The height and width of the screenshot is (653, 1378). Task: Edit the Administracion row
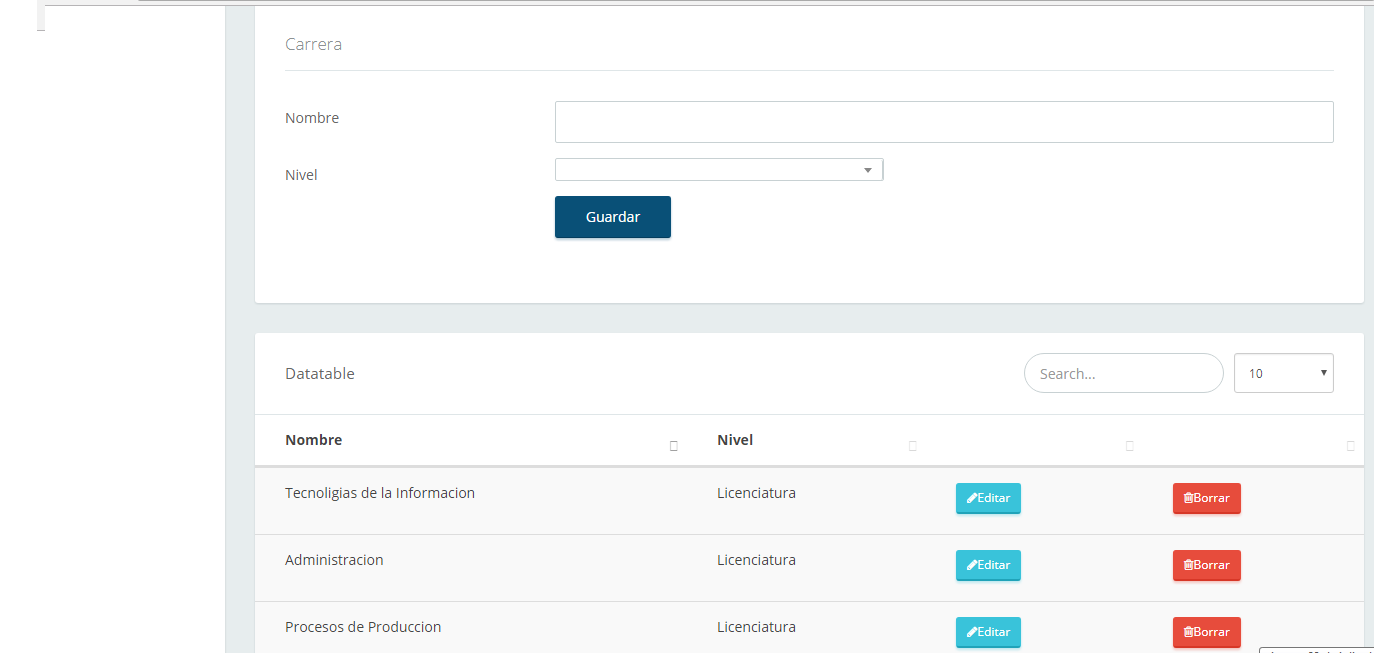(x=988, y=565)
